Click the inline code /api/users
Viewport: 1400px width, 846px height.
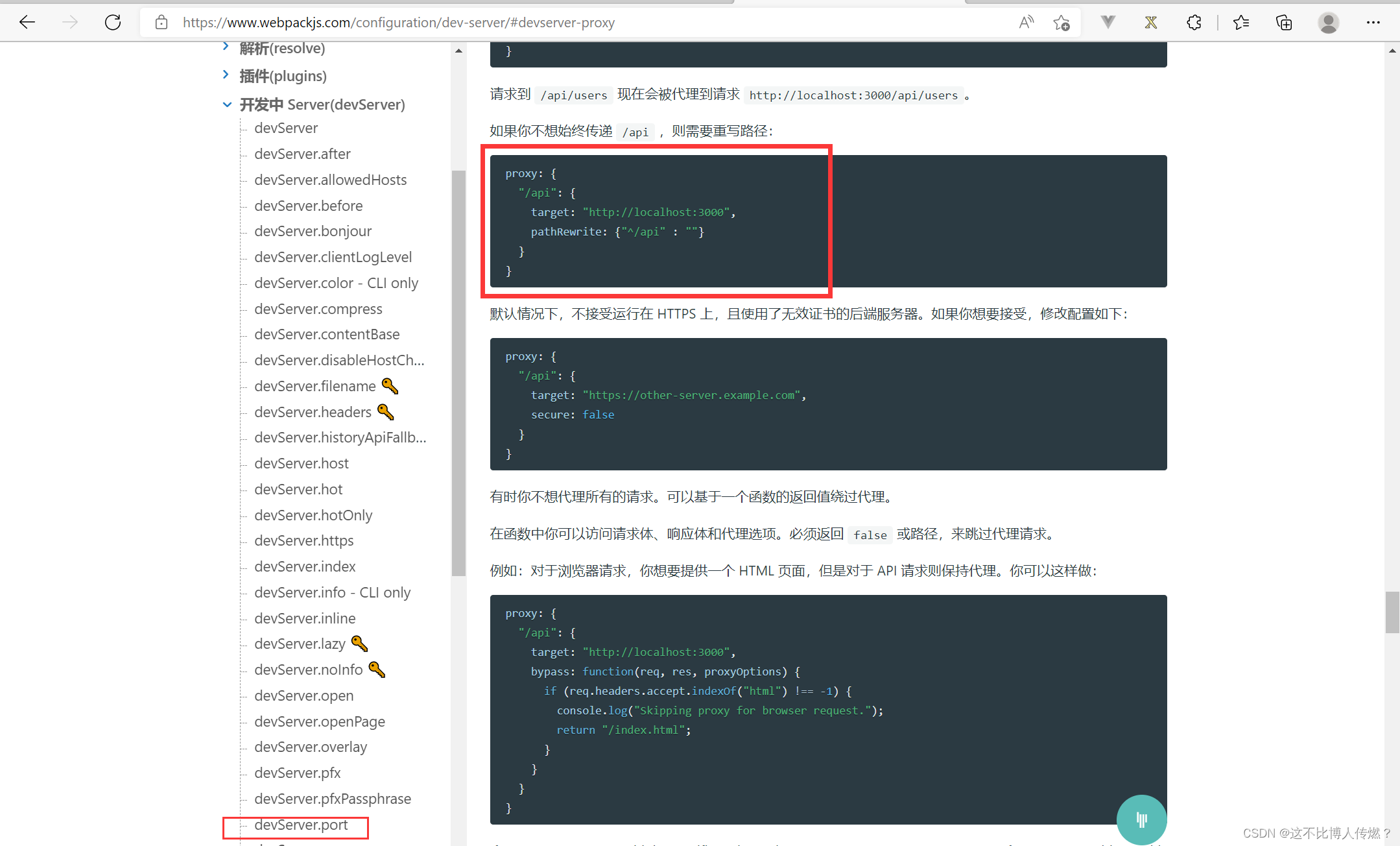click(574, 95)
